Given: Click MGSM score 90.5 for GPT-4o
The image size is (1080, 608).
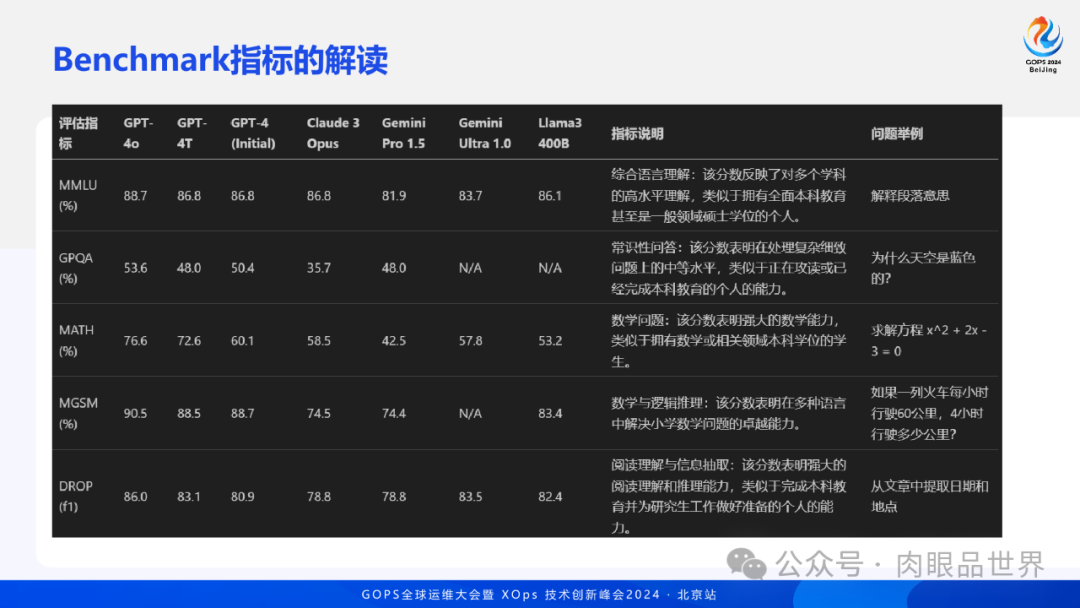Looking at the screenshot, I should (x=136, y=413).
